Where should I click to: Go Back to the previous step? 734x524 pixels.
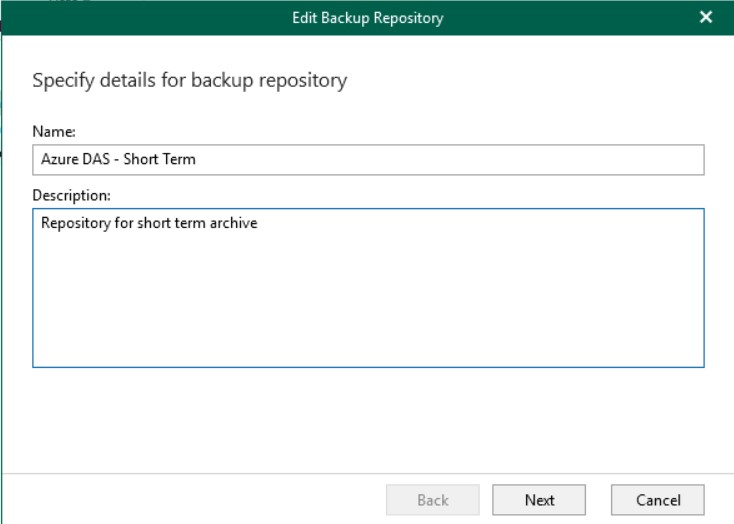pyautogui.click(x=433, y=500)
